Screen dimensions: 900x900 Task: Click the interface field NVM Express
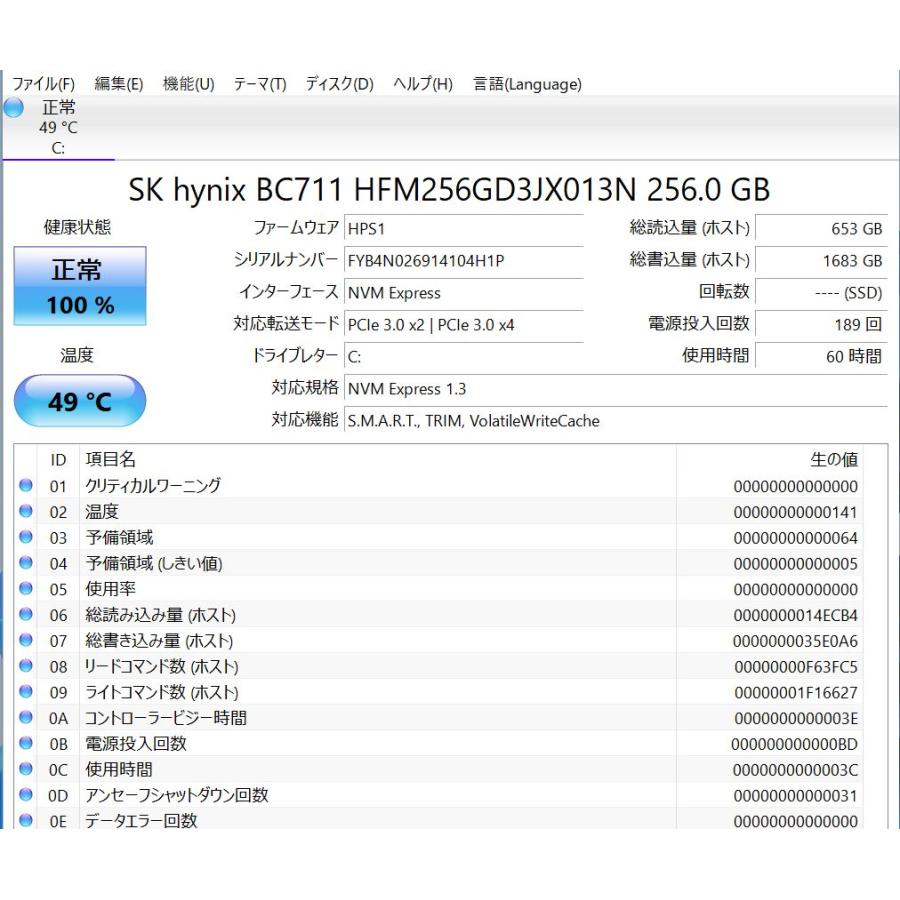tap(464, 293)
